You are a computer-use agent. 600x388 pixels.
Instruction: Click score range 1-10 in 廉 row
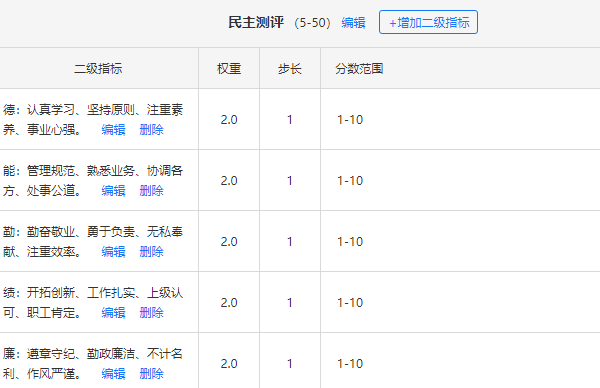point(350,364)
